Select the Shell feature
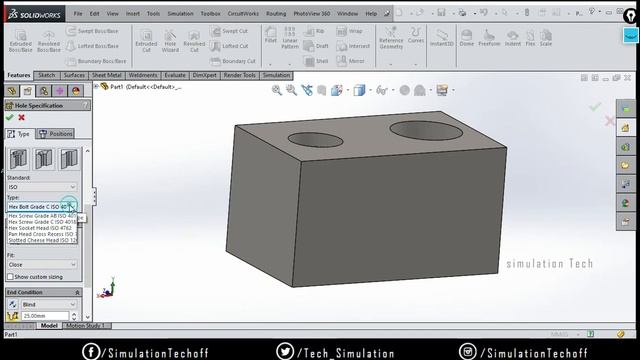The height and width of the screenshot is (360, 640). [x=316, y=61]
